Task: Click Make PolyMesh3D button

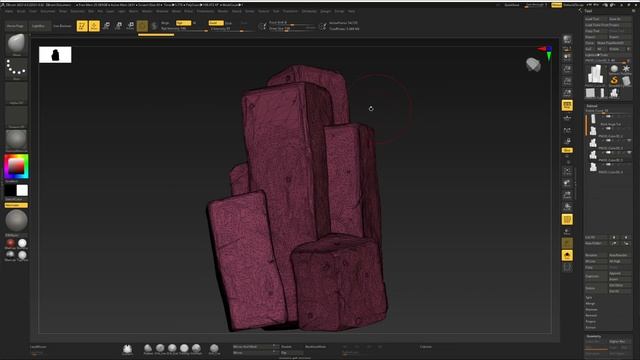Action: (x=613, y=43)
